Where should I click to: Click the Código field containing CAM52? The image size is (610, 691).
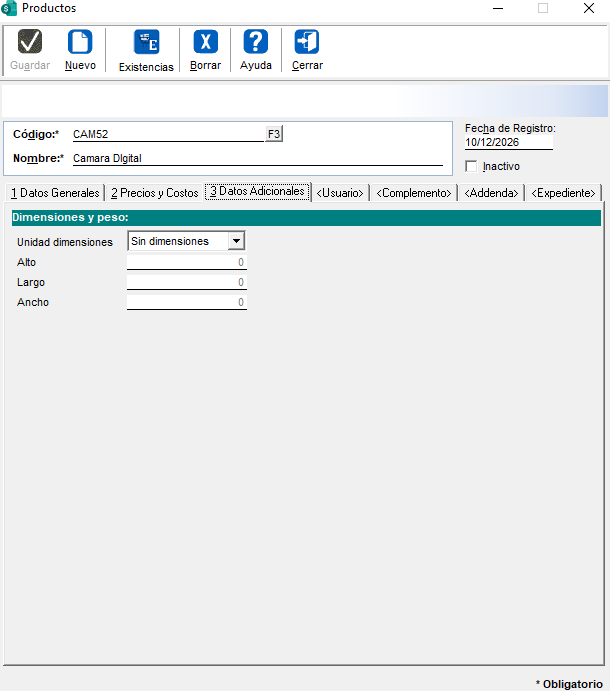[x=168, y=134]
